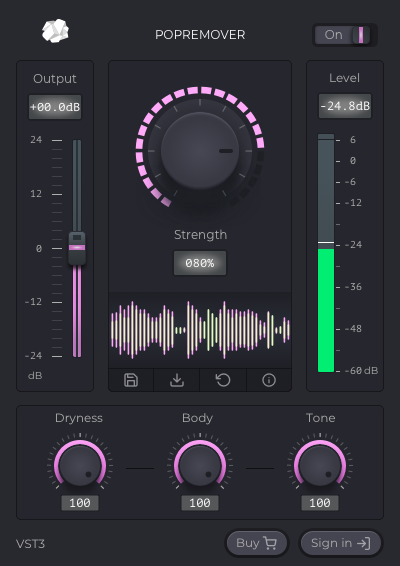Click the download/load preset icon
The image size is (400, 566).
(x=177, y=380)
